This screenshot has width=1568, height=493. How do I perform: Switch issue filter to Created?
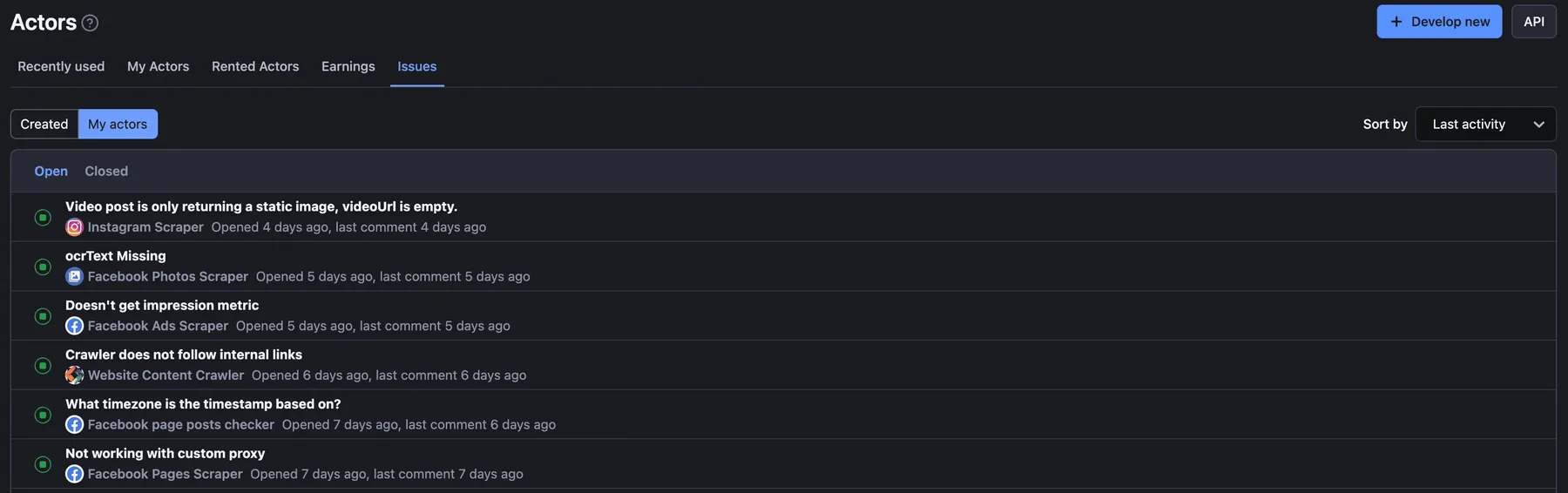pos(44,125)
